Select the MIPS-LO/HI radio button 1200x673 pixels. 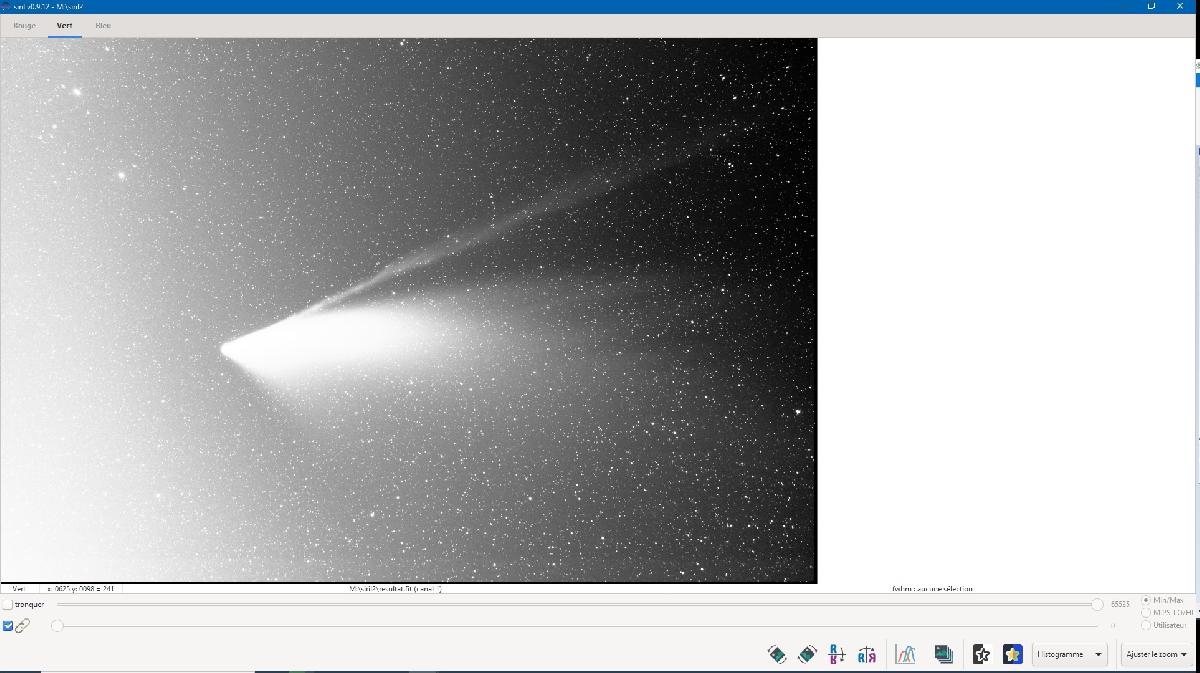tap(1146, 612)
